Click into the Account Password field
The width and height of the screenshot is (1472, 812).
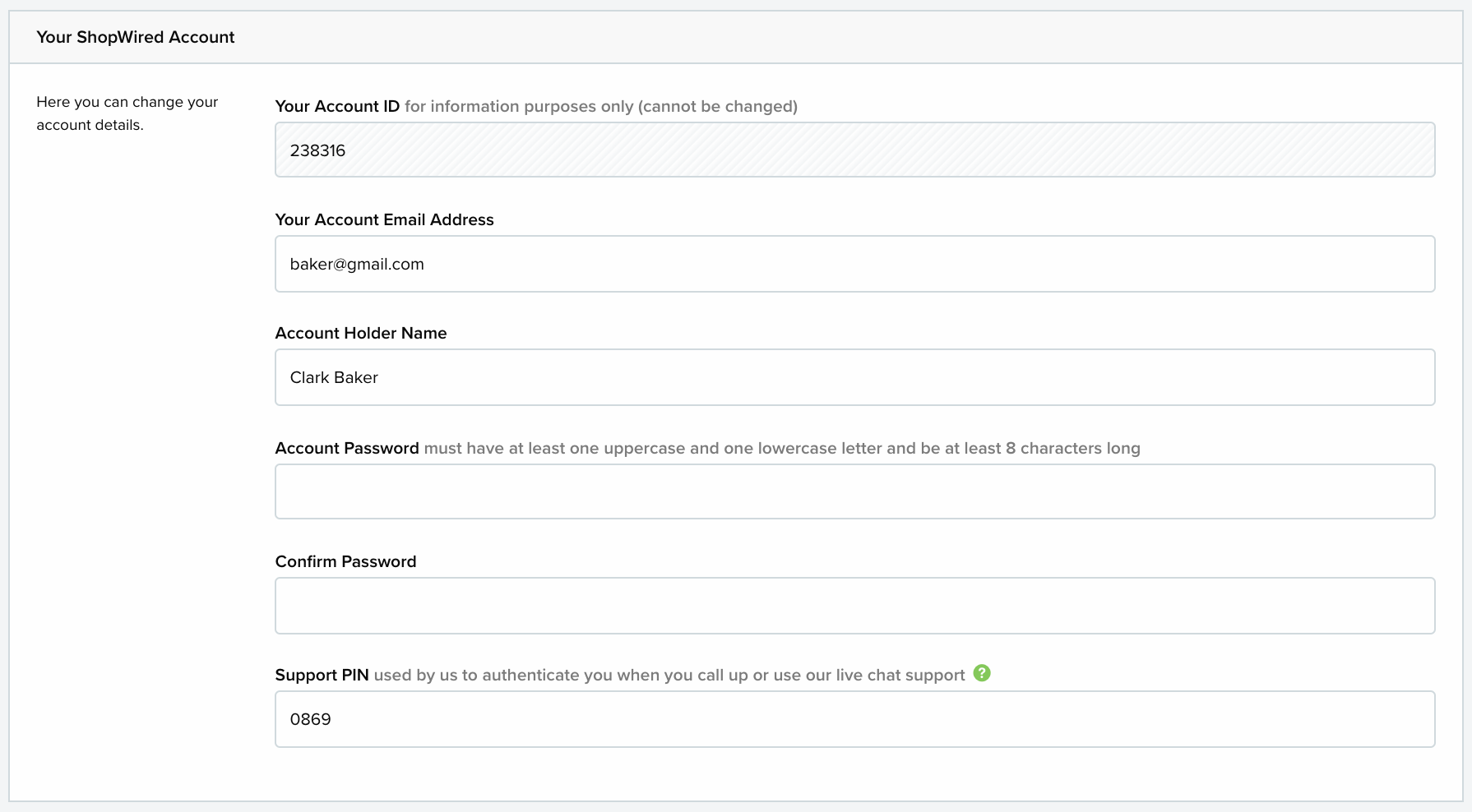coord(855,491)
